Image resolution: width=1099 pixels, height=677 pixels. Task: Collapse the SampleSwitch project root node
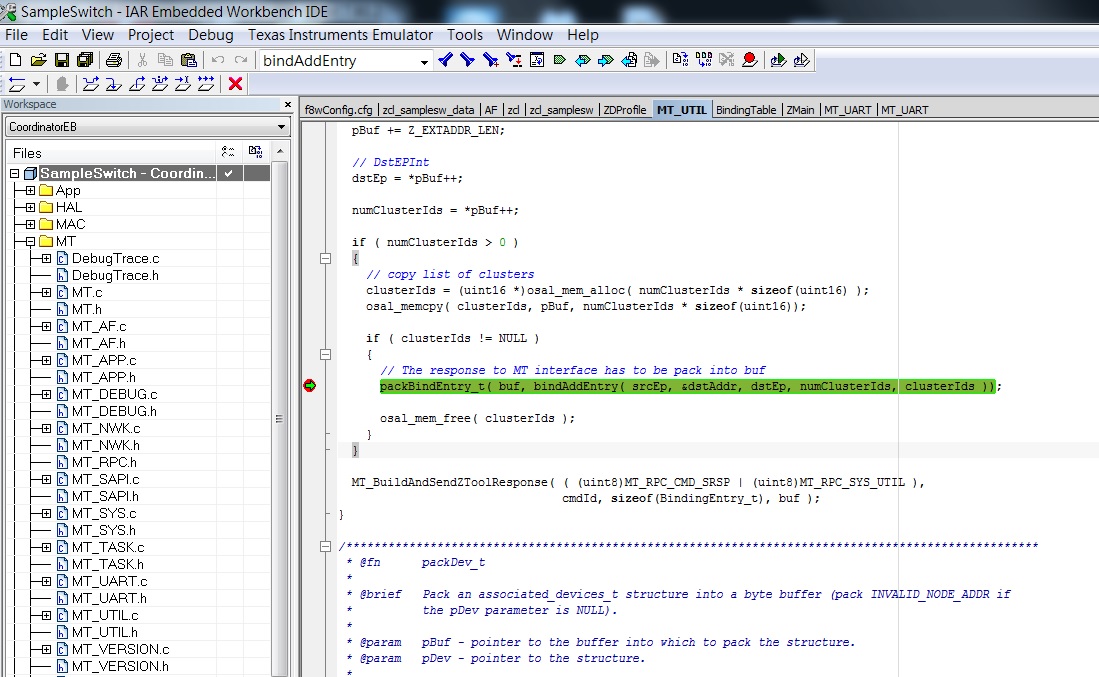[14, 173]
